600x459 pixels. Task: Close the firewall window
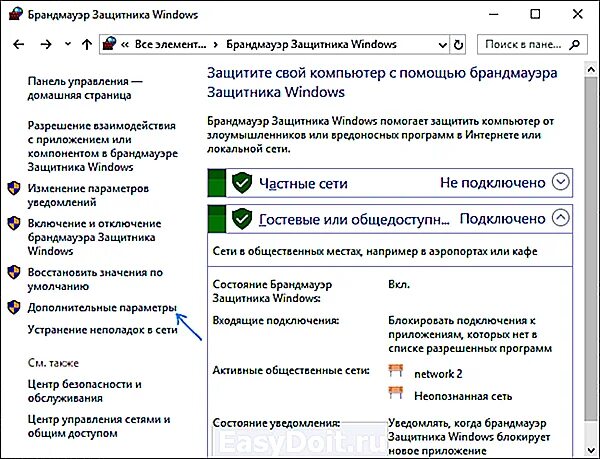pos(577,14)
